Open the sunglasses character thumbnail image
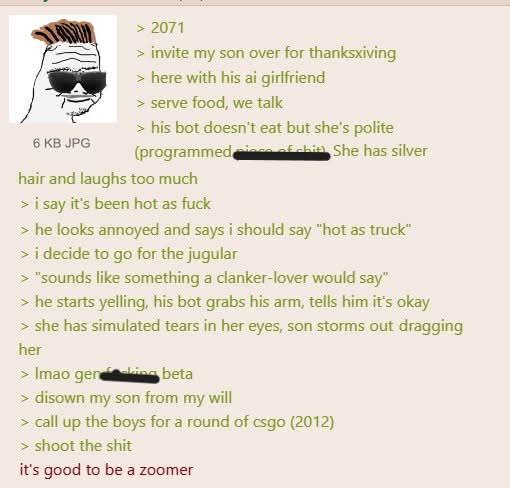Image resolution: width=510 pixels, height=488 pixels. click(x=63, y=69)
